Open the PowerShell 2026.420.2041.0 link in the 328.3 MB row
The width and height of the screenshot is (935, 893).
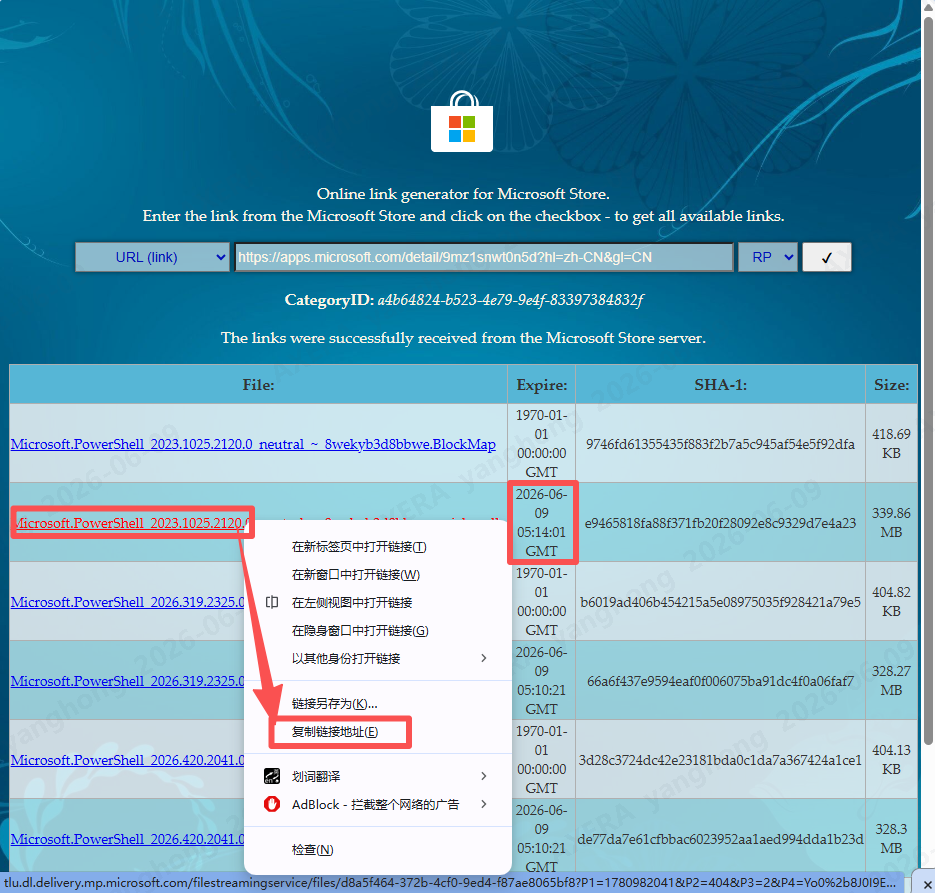(128, 839)
